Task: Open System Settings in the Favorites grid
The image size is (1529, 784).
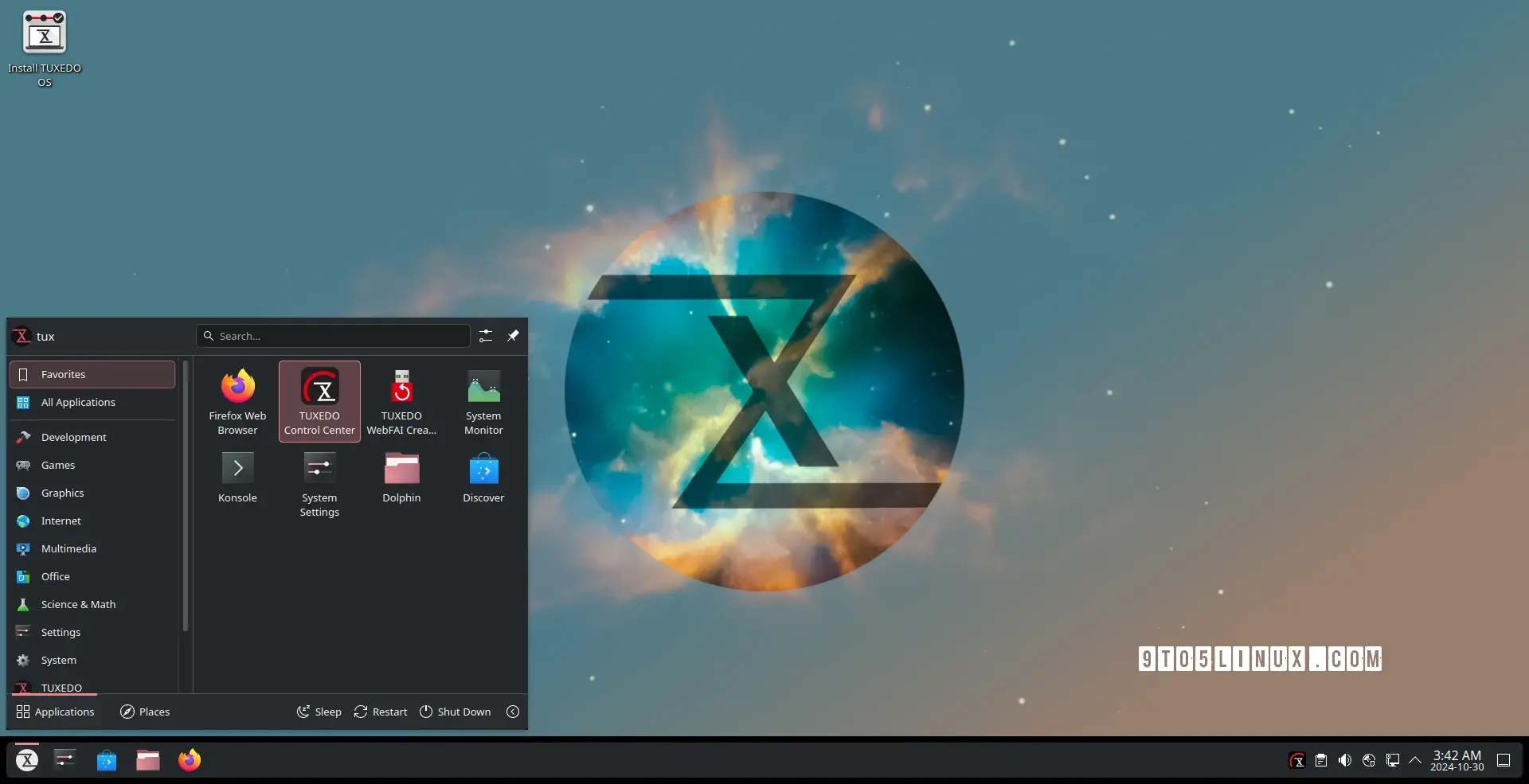Action: (319, 484)
